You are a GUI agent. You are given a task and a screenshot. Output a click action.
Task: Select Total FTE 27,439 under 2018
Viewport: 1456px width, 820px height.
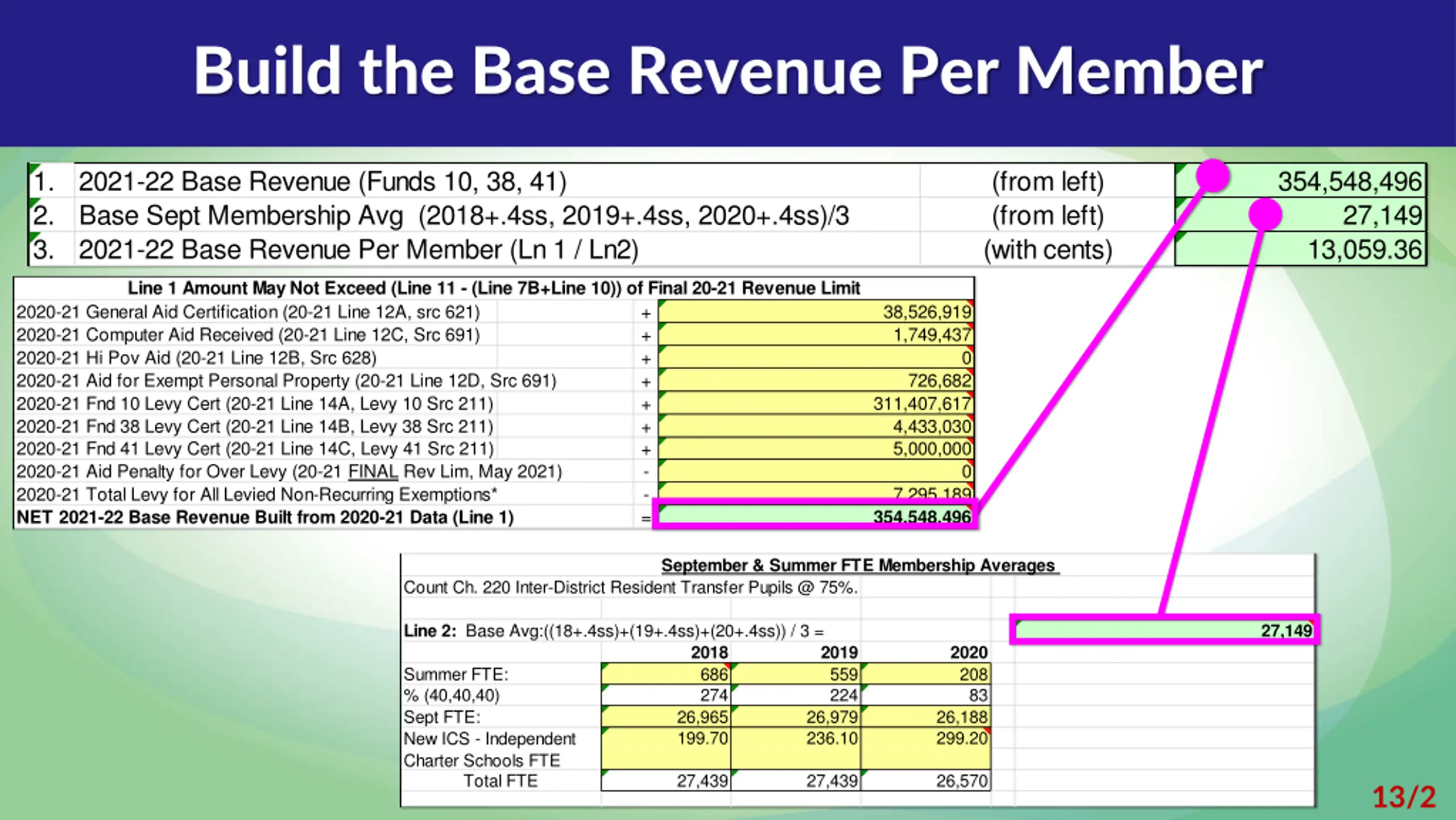[702, 781]
